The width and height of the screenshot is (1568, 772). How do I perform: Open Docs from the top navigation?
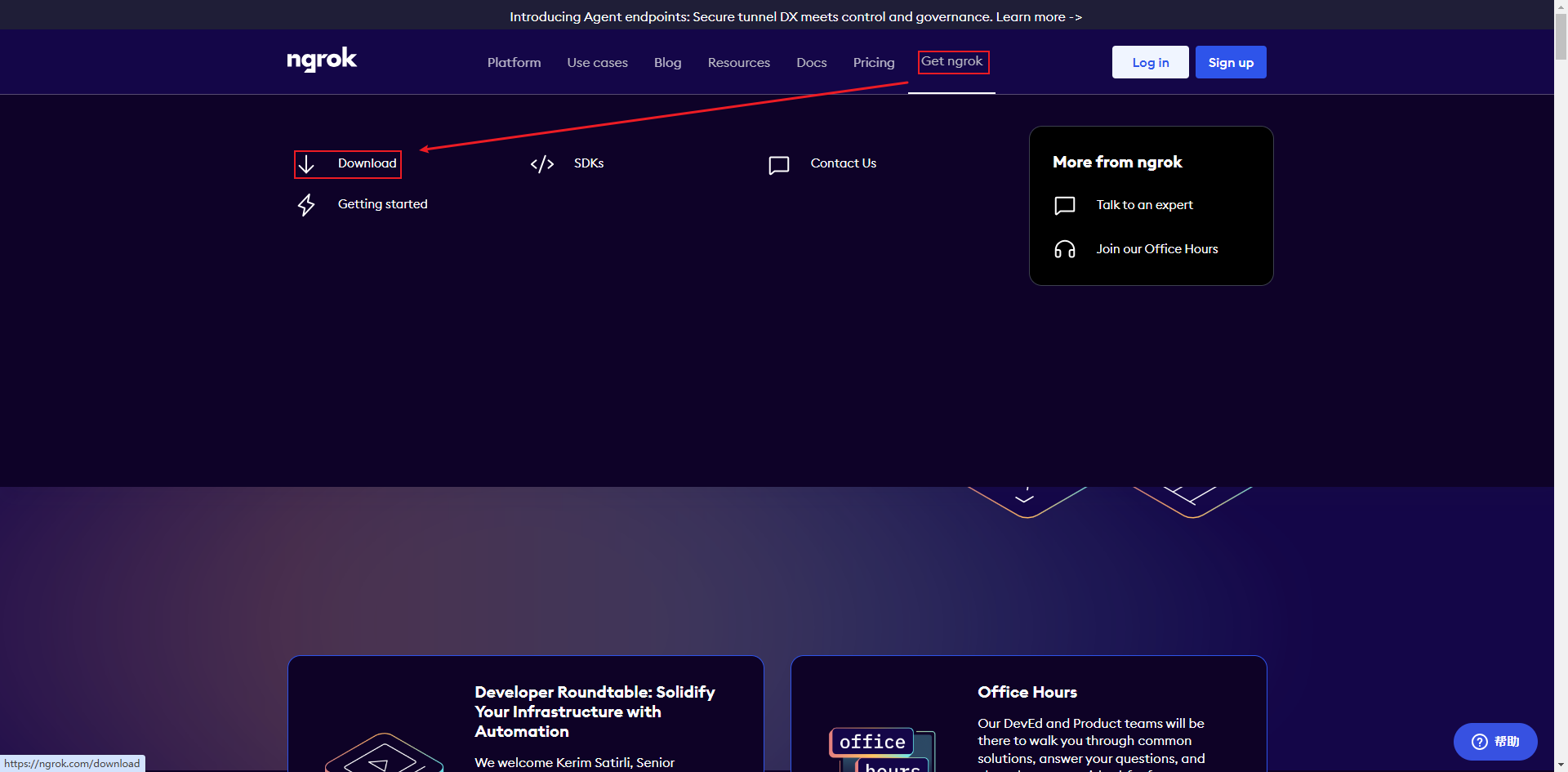click(811, 63)
